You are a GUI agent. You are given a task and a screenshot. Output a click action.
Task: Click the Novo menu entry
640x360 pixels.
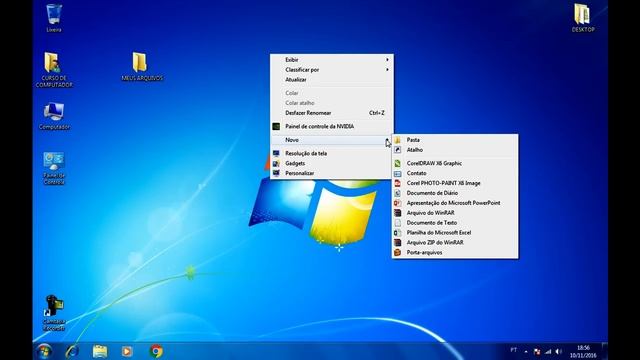pos(331,140)
